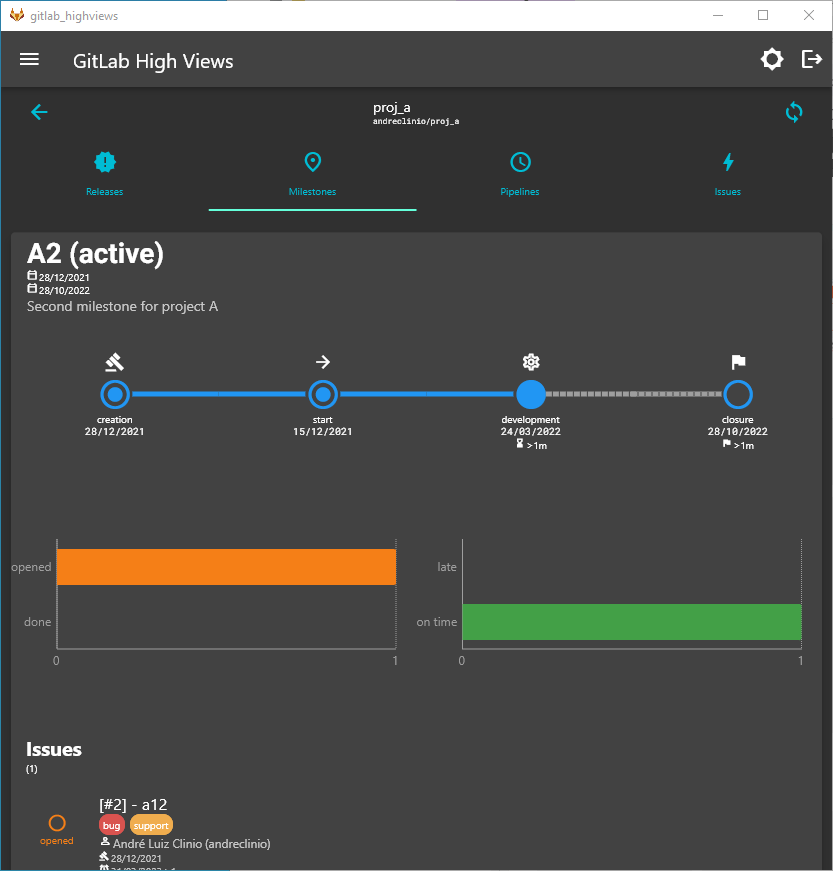Click the 'late' chart axis label

446,567
